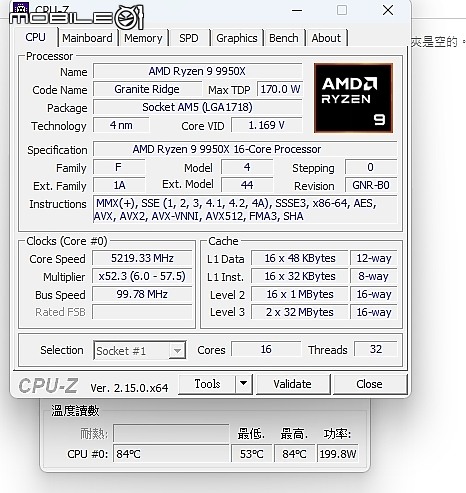Click the Core VID 1.169 V value

(x=267, y=125)
